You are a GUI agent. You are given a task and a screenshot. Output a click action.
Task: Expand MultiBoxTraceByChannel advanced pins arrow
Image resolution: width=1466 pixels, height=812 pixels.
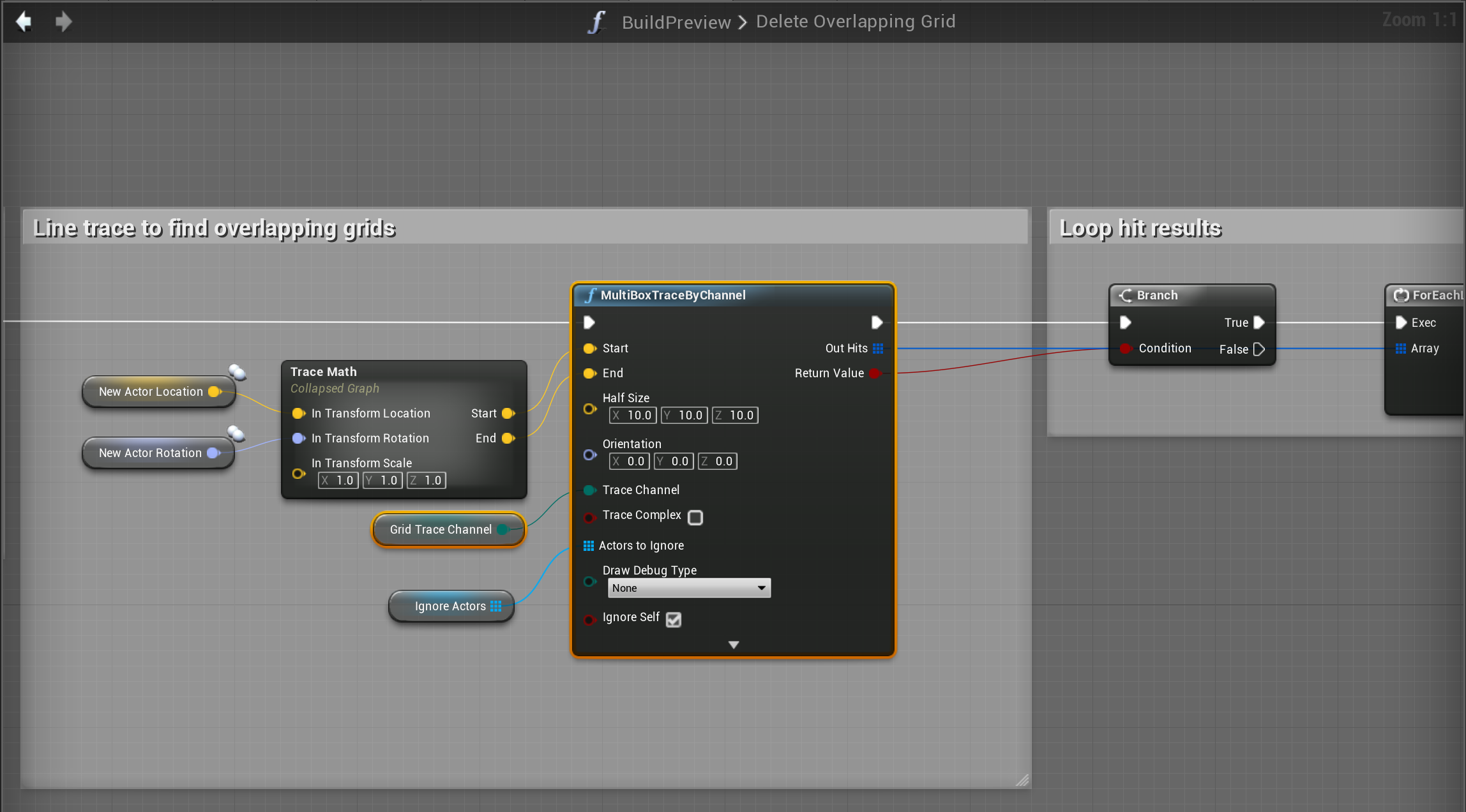[x=734, y=645]
